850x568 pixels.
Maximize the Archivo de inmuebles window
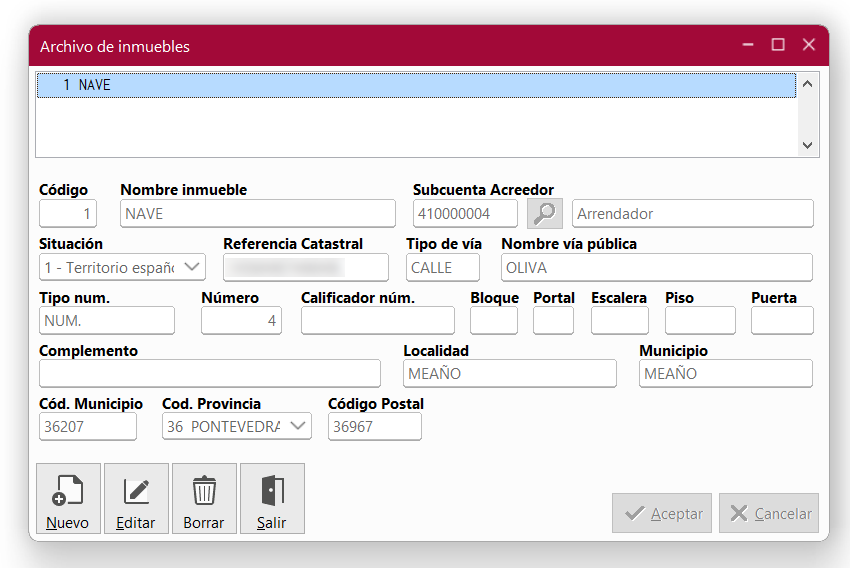778,45
